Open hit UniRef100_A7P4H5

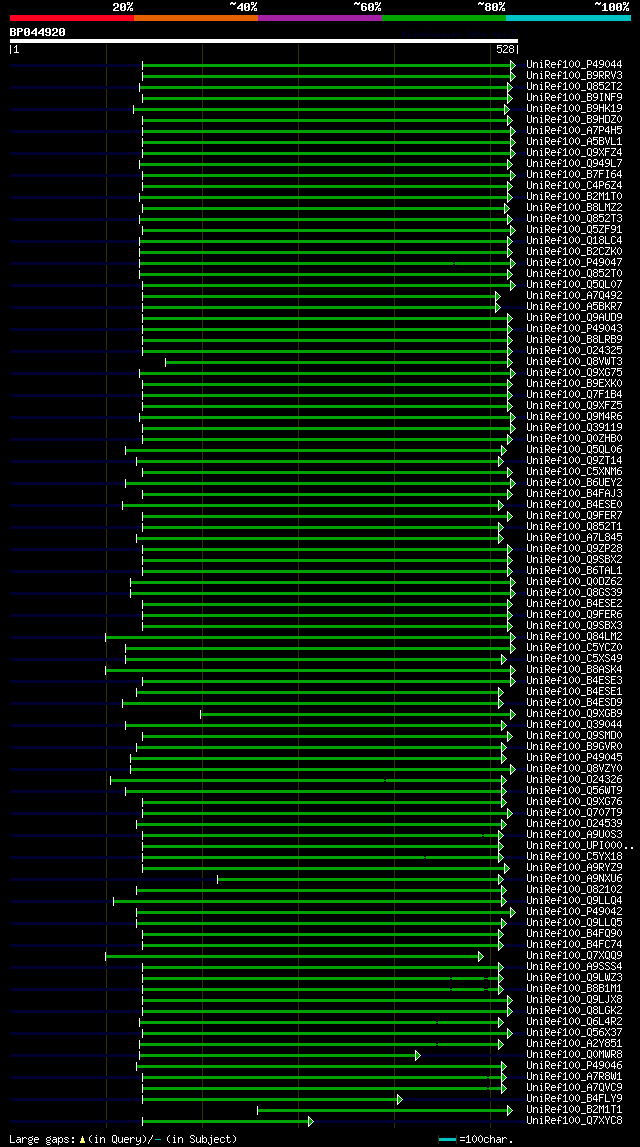pyautogui.click(x=574, y=130)
